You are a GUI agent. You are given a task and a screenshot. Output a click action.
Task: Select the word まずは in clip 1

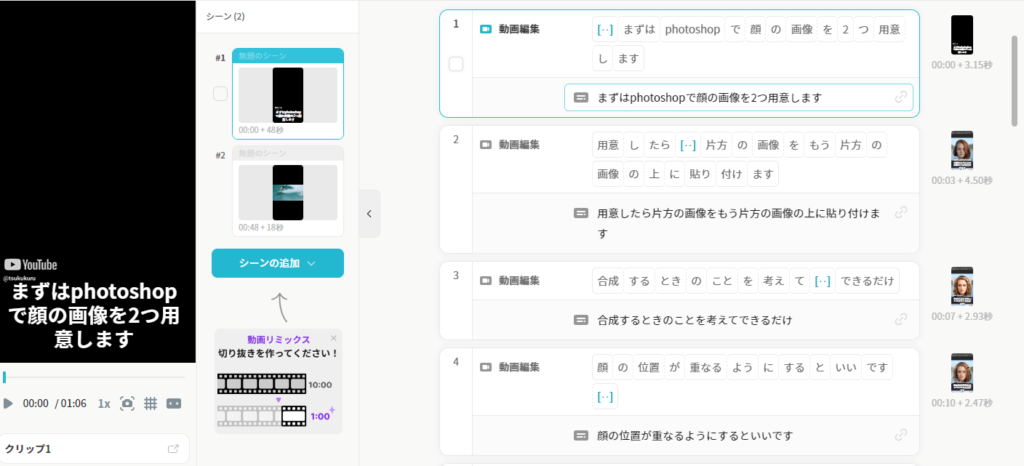point(638,29)
